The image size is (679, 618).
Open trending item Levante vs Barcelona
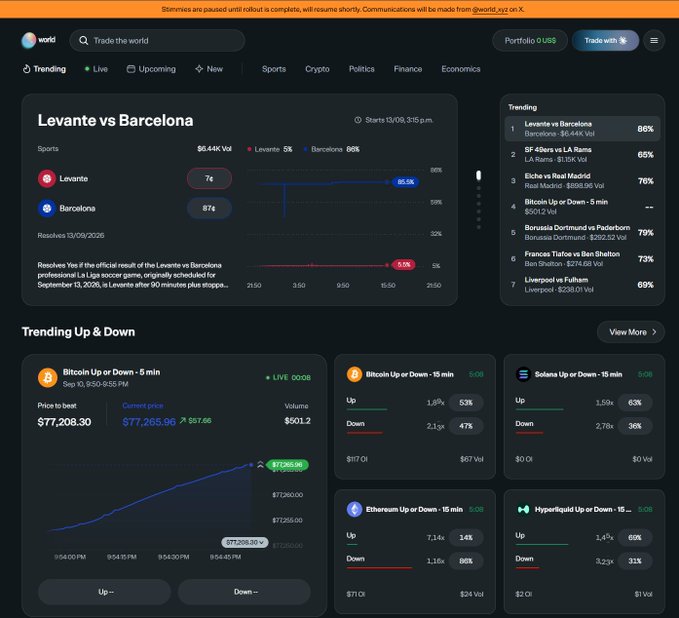(582, 129)
